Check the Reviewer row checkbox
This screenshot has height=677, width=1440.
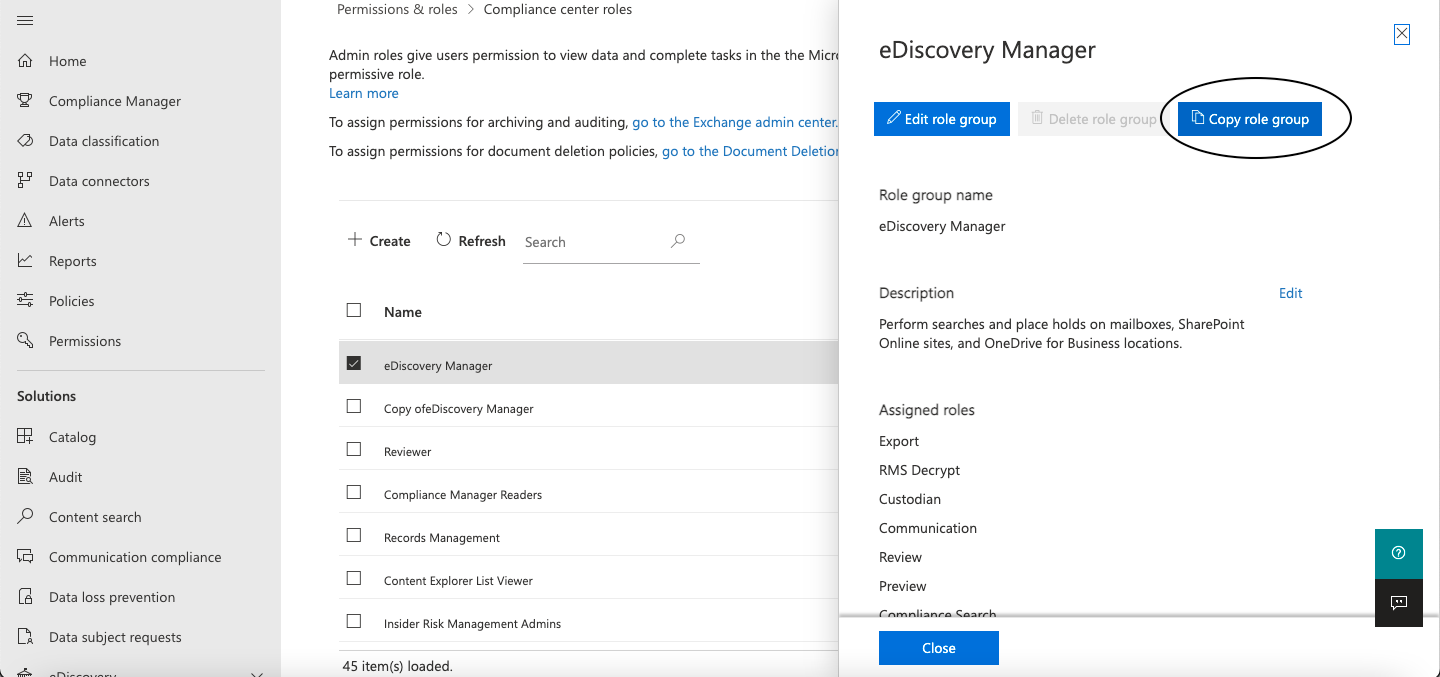(354, 449)
